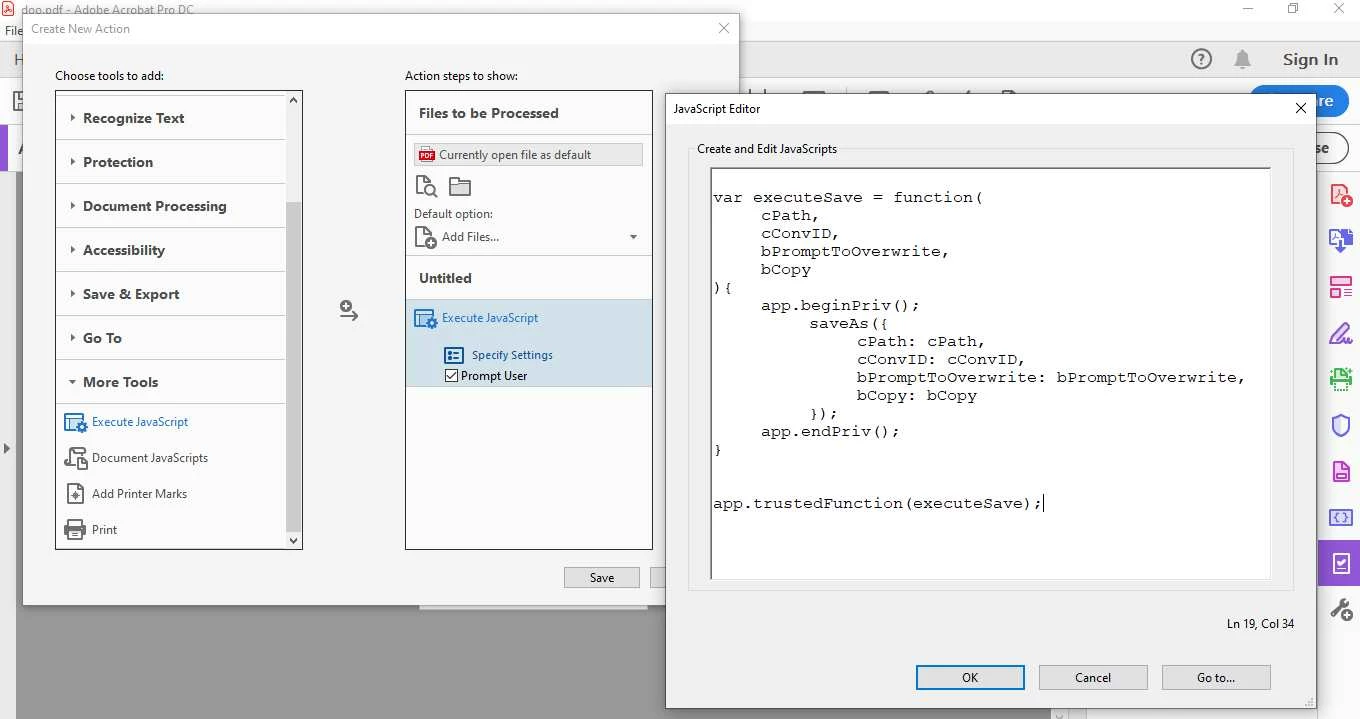This screenshot has height=719, width=1360.
Task: Select the Action Wizard tool in the sidebar
Action: click(x=1340, y=563)
